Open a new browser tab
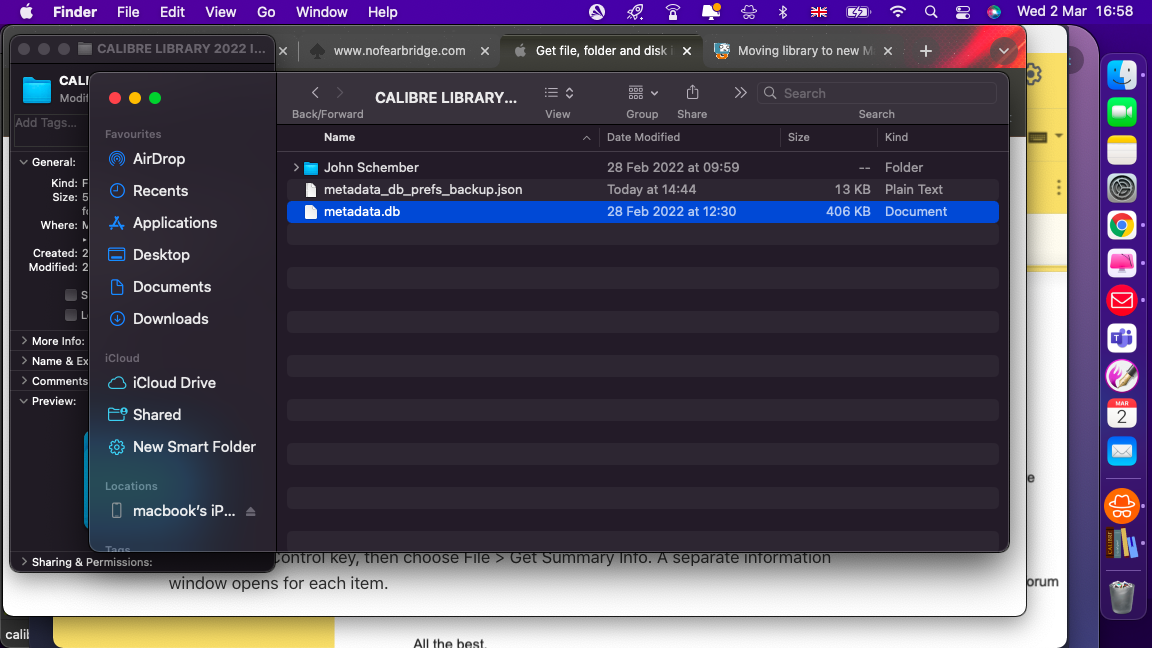The height and width of the screenshot is (648, 1152). click(926, 51)
